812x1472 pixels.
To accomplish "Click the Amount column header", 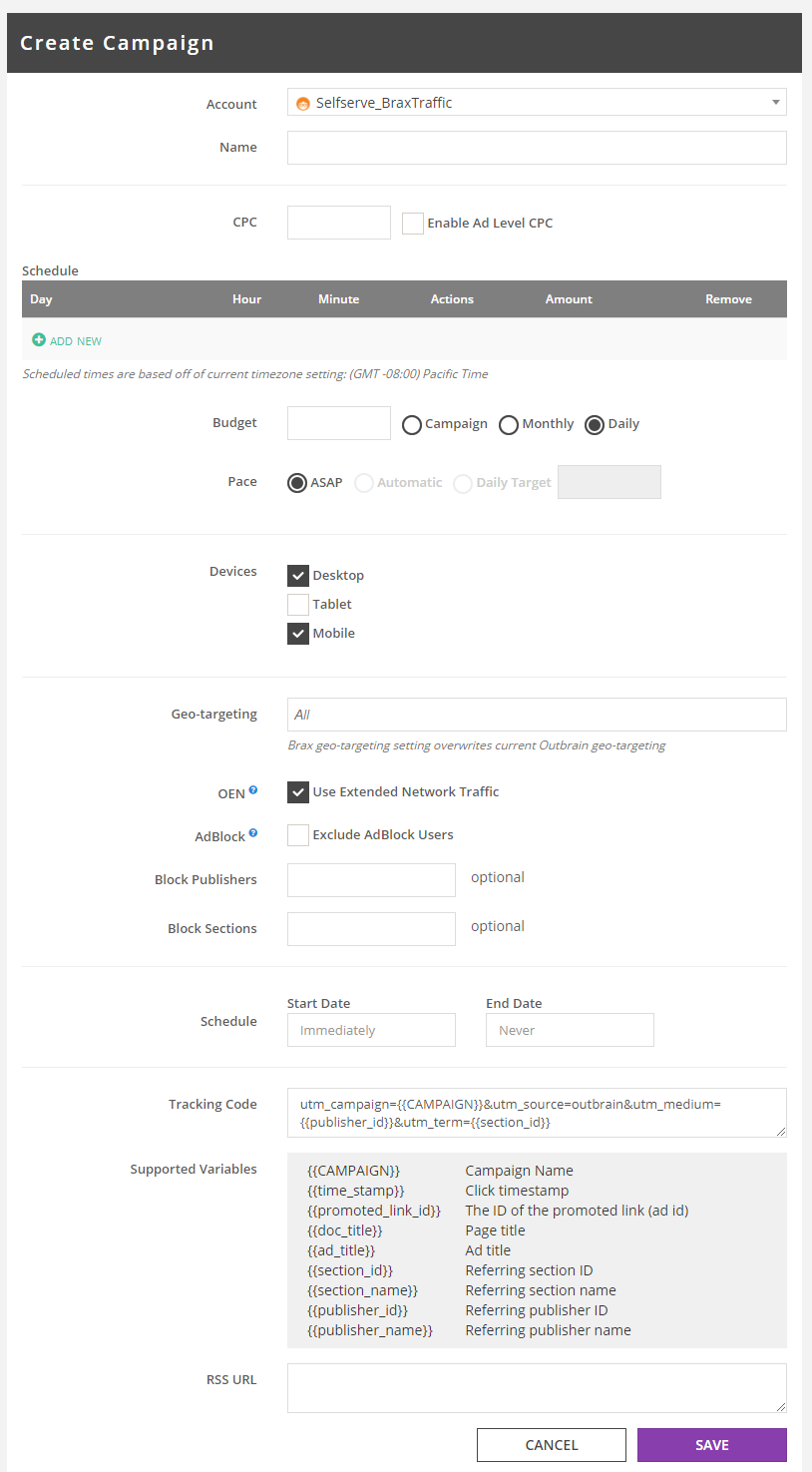I will click(x=569, y=299).
